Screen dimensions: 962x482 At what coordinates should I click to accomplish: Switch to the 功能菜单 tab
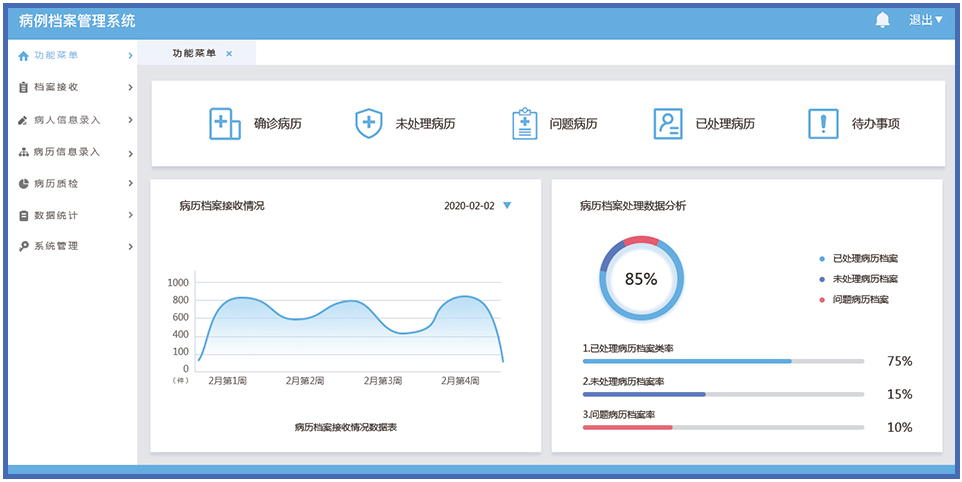193,54
